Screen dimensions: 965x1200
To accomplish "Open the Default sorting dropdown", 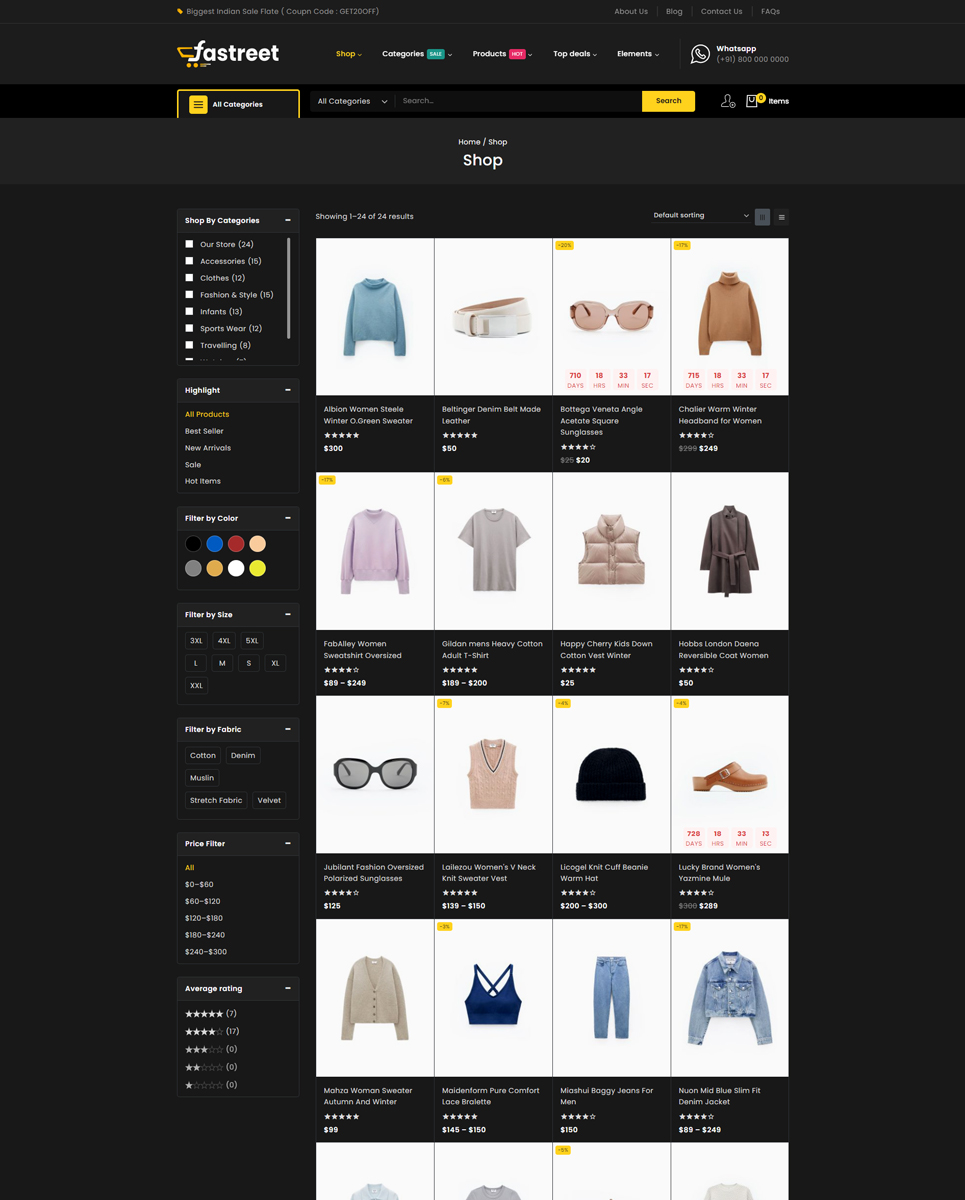I will point(700,216).
